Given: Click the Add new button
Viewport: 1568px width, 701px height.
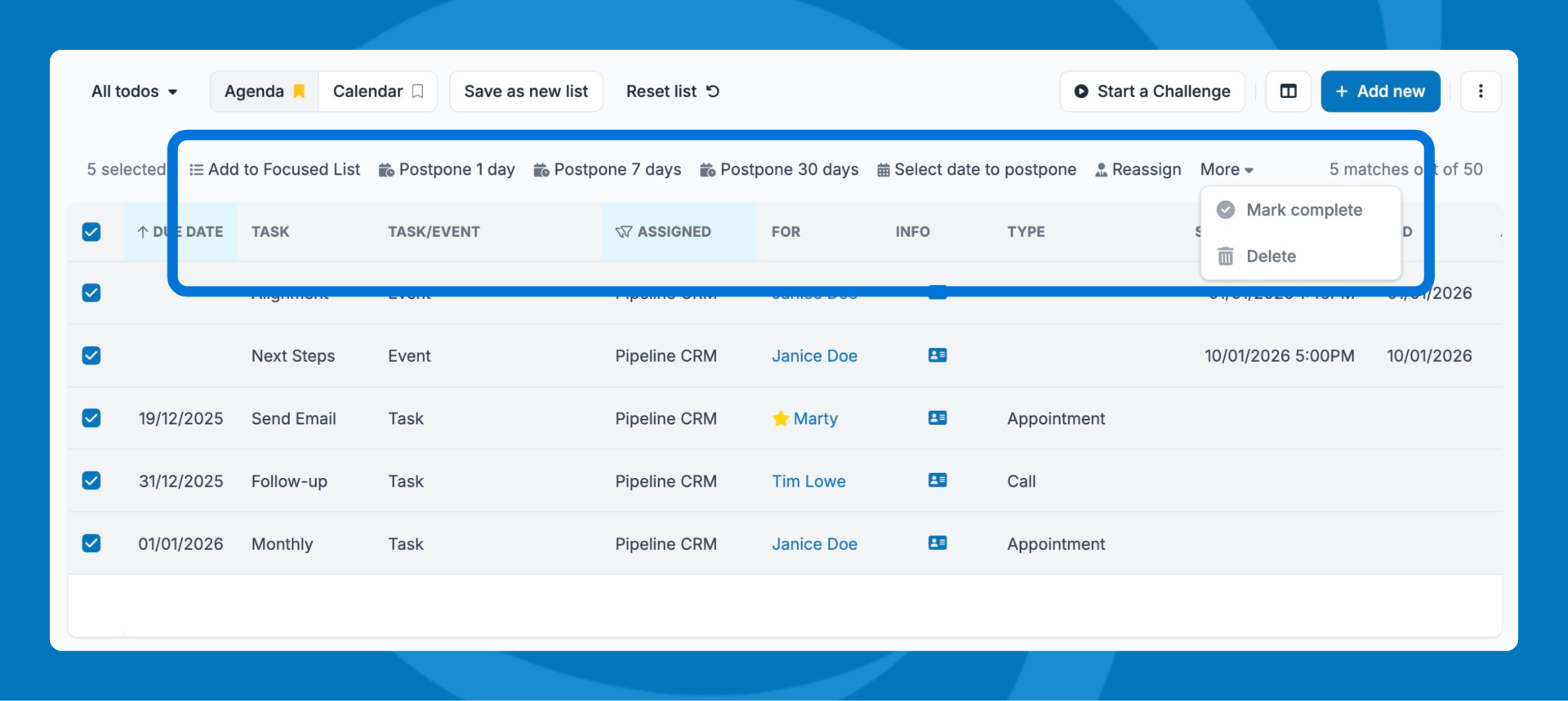Looking at the screenshot, I should 1380,92.
